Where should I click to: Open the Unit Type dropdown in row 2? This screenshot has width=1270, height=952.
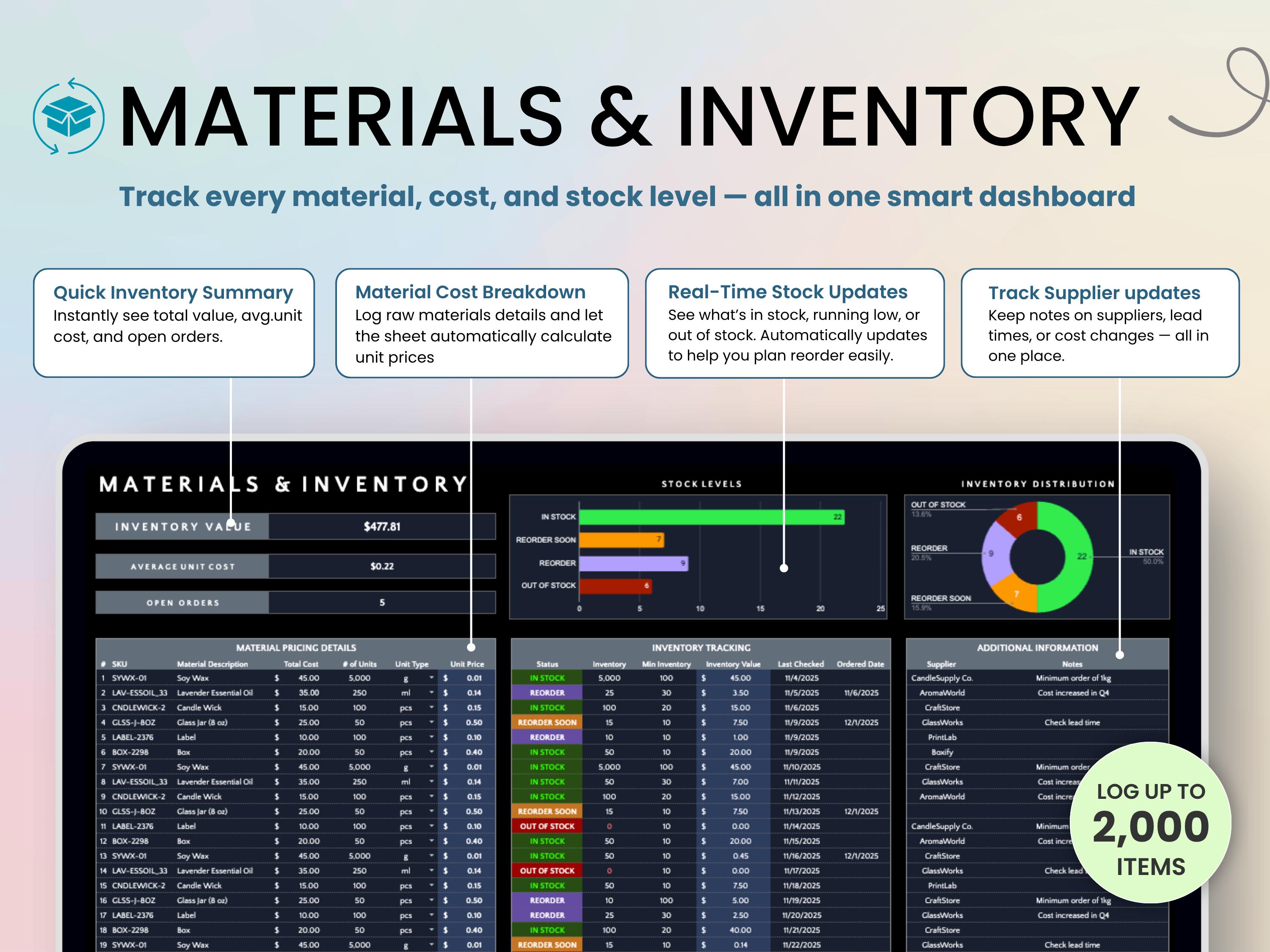pos(431,693)
